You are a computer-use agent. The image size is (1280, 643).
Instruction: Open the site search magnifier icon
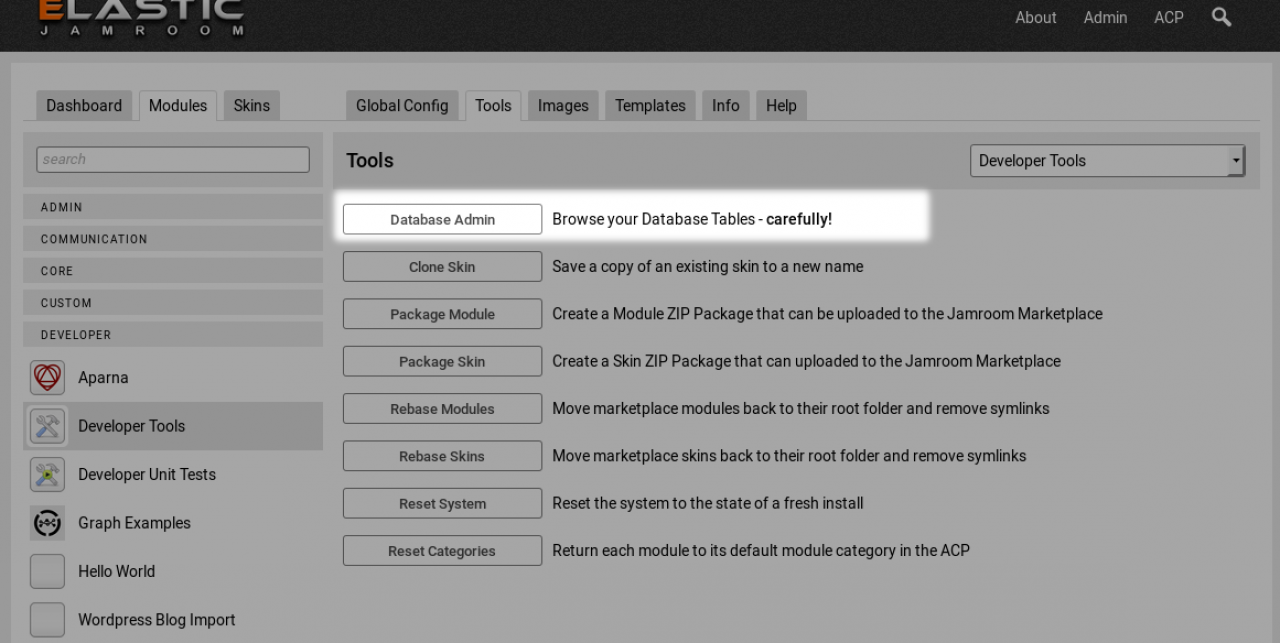coord(1221,17)
